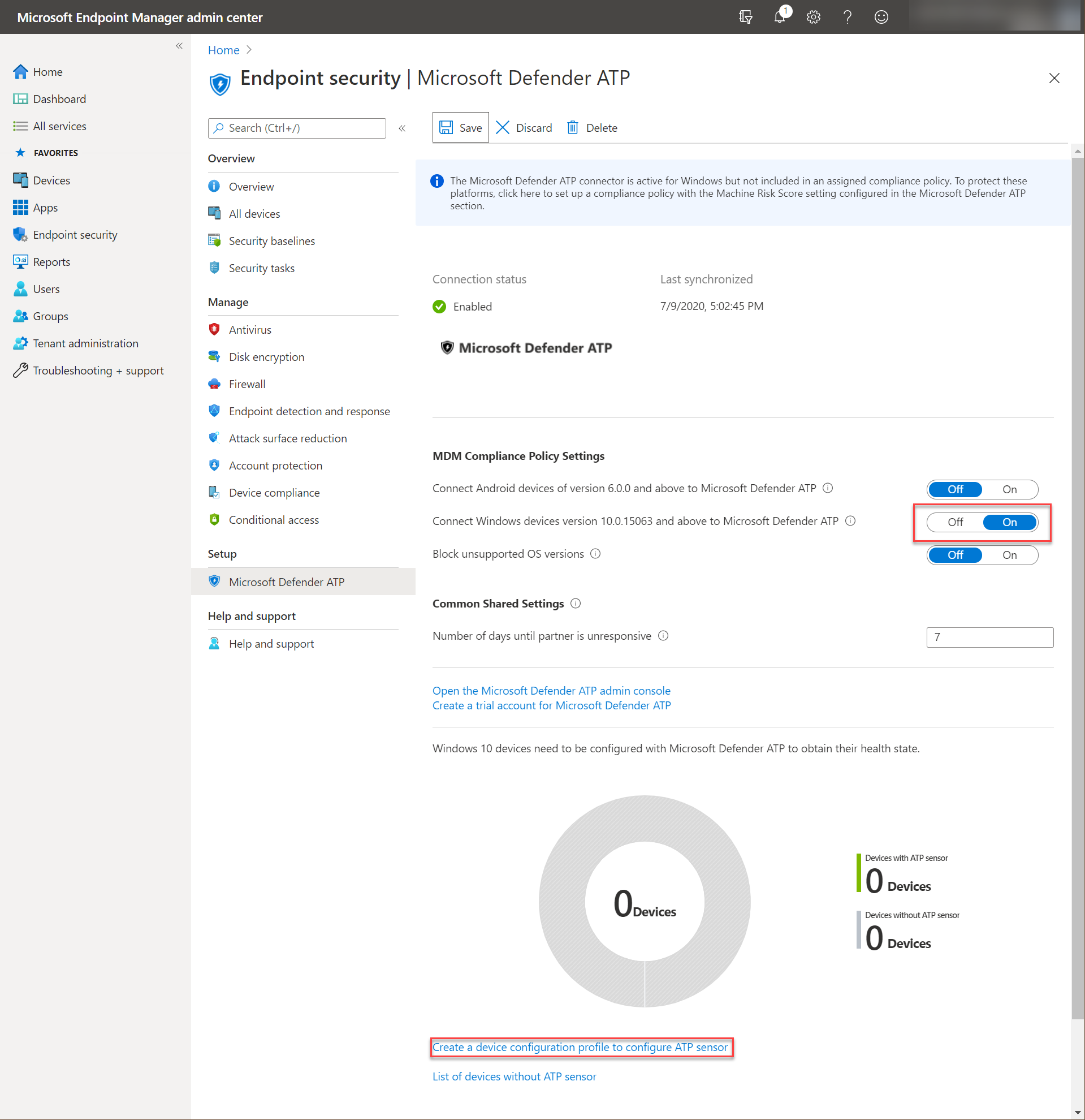1085x1120 pixels.
Task: Open the Firewall management page
Action: coord(247,384)
